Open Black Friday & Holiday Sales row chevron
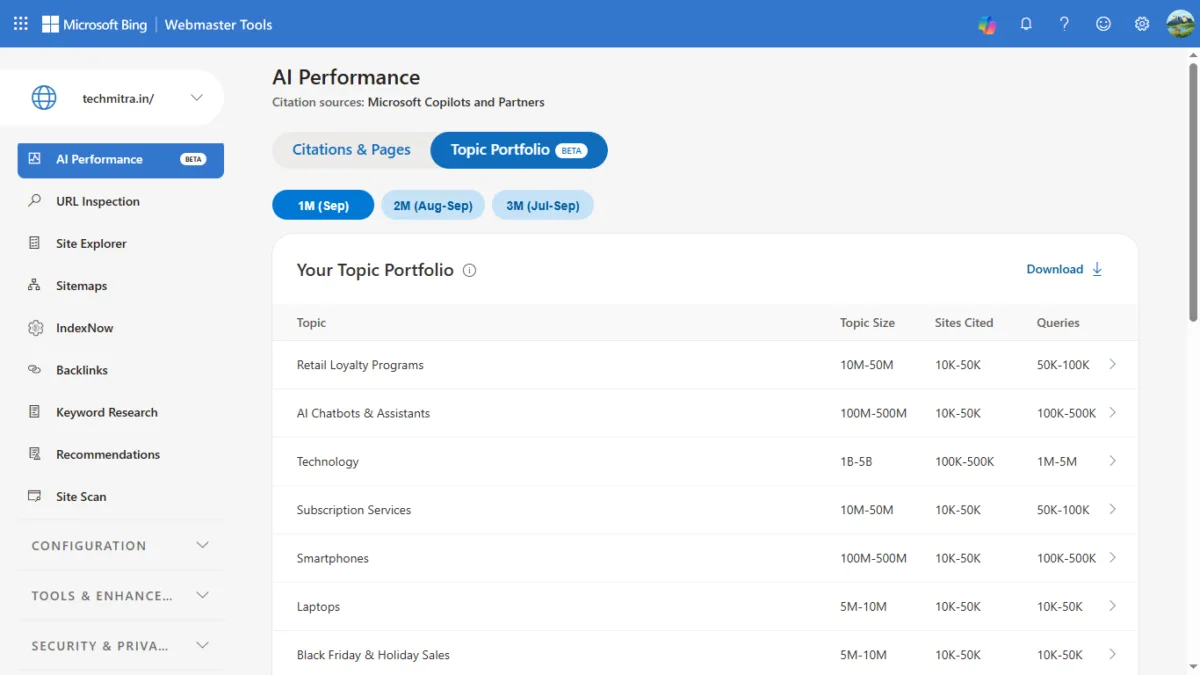The image size is (1200, 675). pos(1113,655)
